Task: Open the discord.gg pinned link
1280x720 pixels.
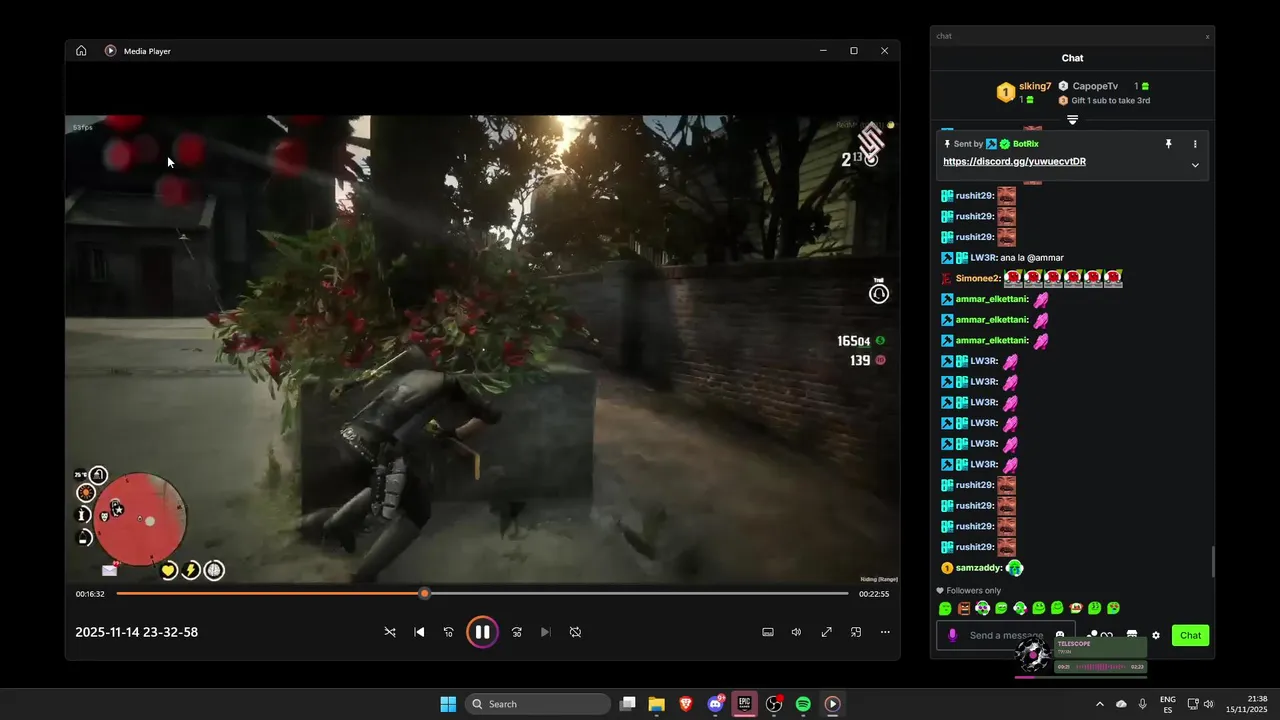Action: pos(1014,161)
